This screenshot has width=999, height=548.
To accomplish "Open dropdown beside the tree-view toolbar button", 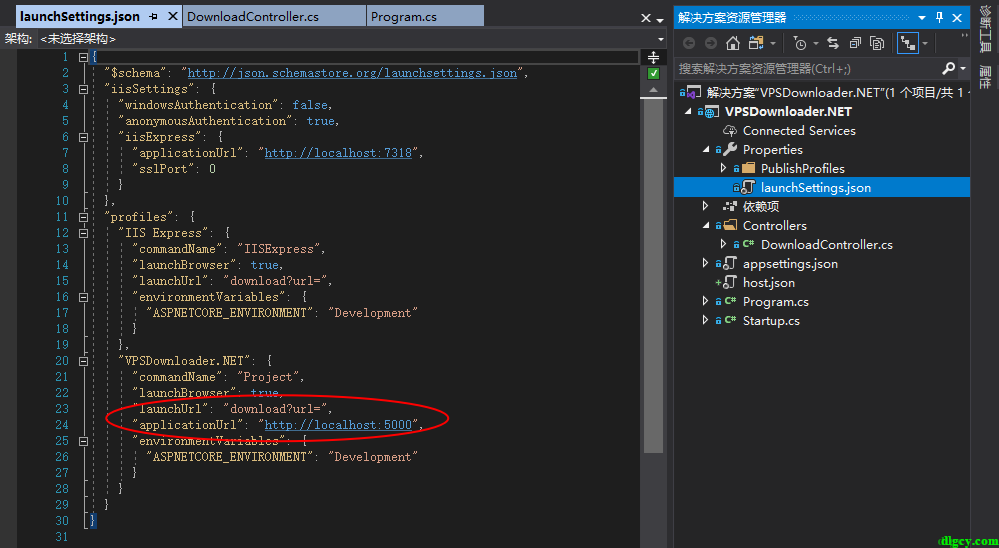I will tap(924, 43).
